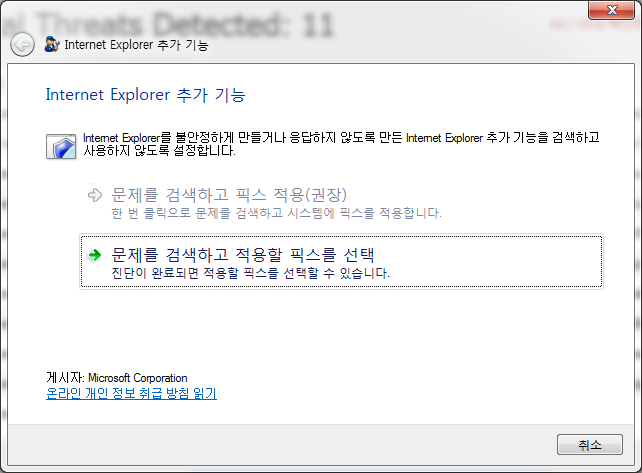The width and height of the screenshot is (642, 473).
Task: Click the troubleshooter icon beside the window title
Action: 52,44
